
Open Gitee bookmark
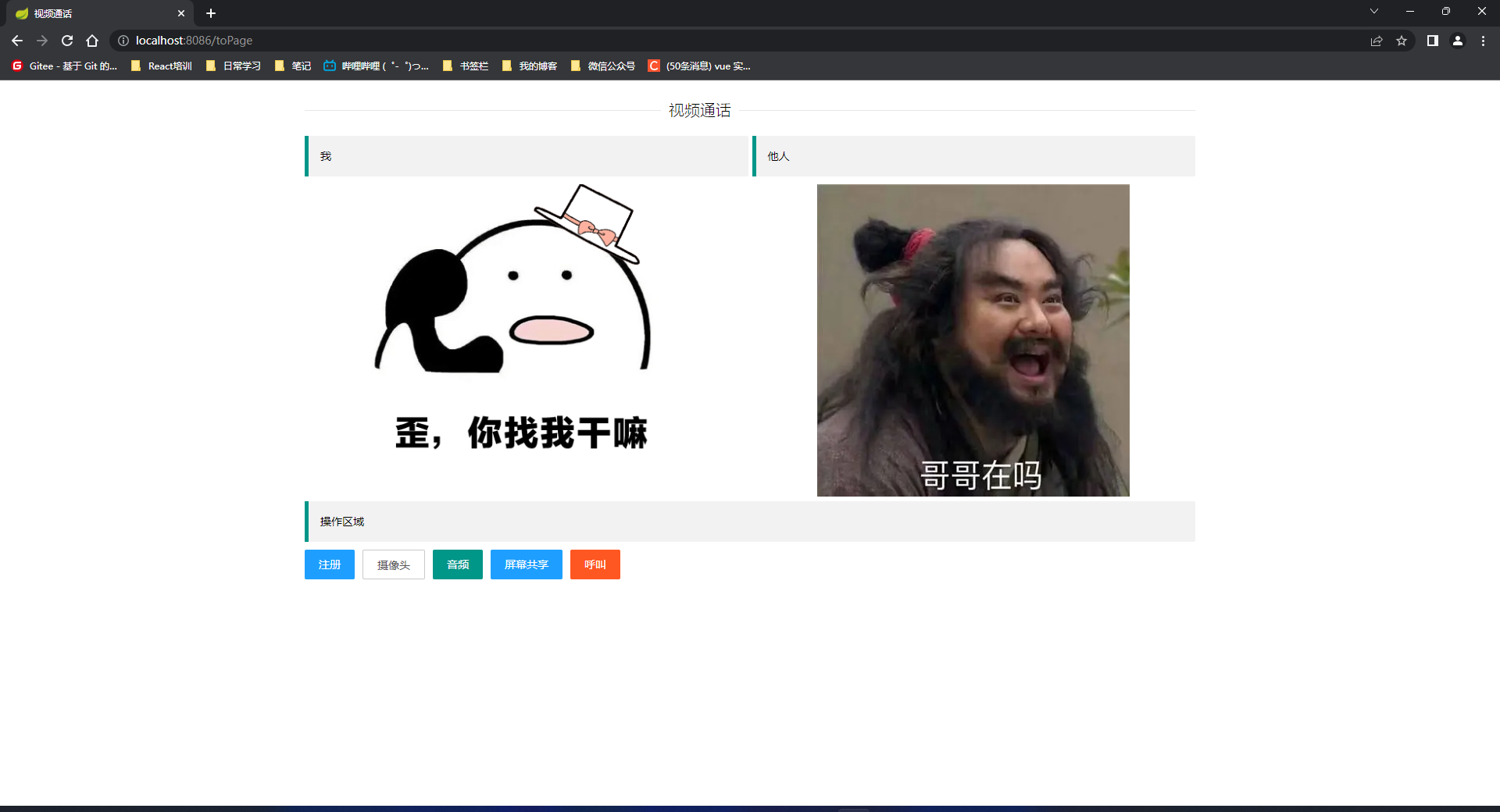pyautogui.click(x=64, y=66)
